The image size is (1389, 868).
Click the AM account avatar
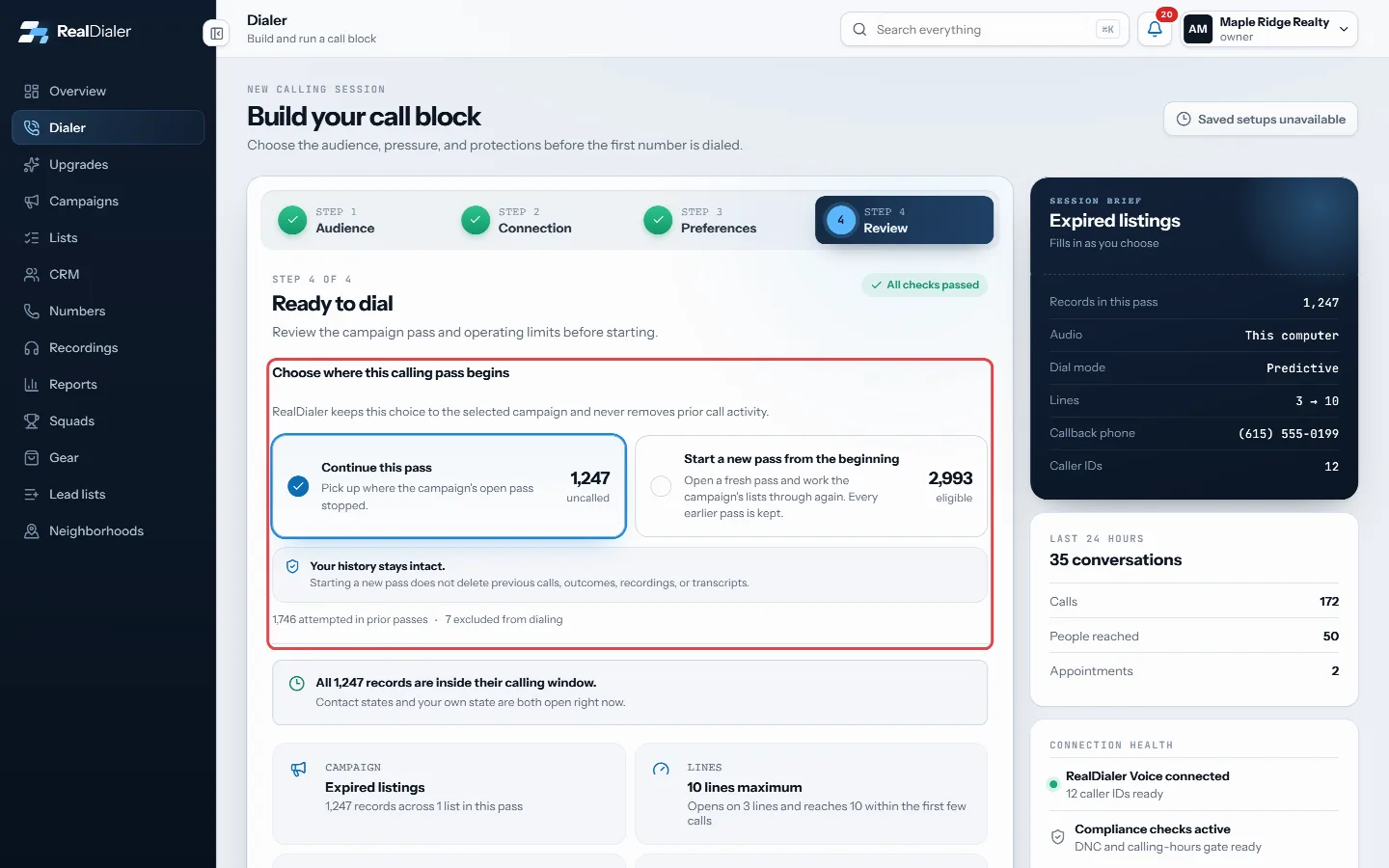[1198, 29]
